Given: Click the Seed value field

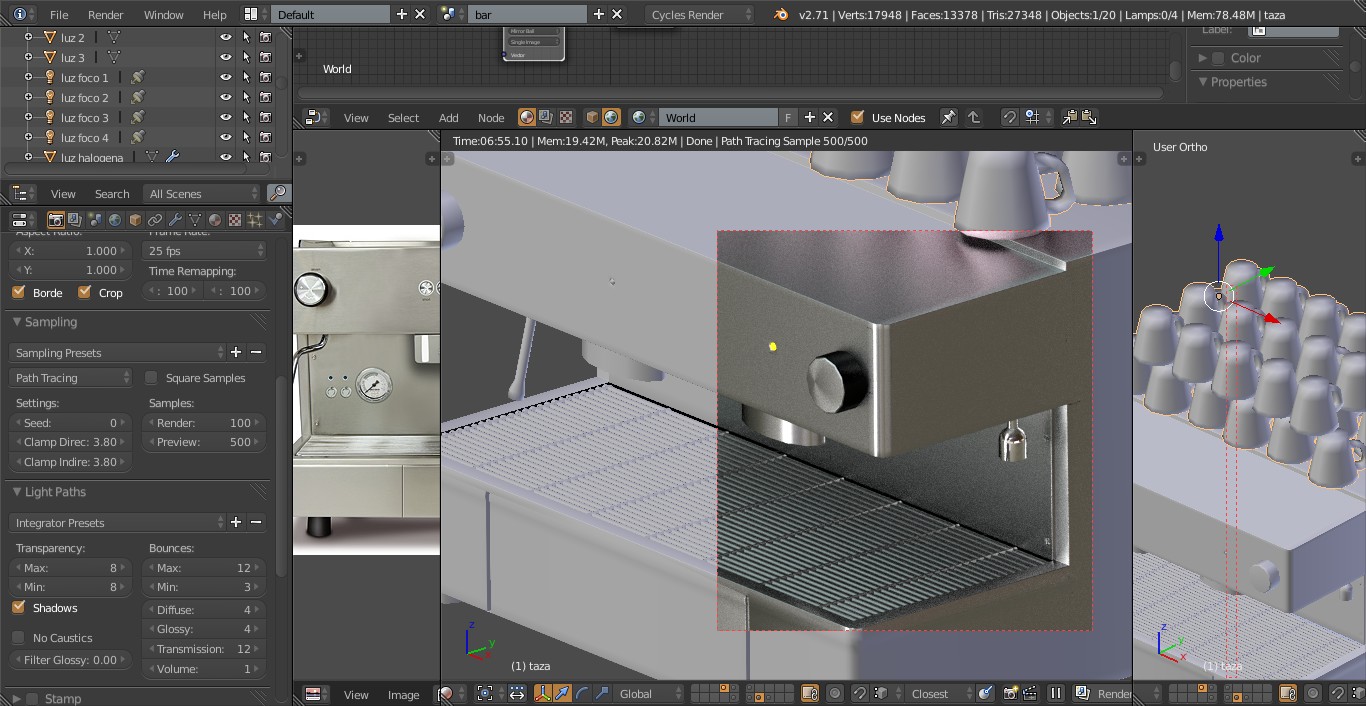Looking at the screenshot, I should pos(70,423).
